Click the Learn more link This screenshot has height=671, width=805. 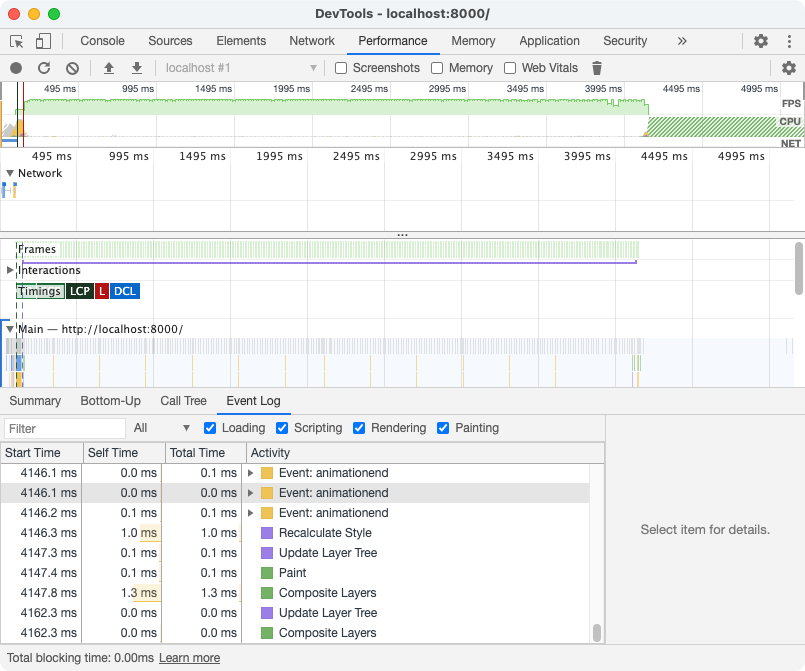(x=189, y=658)
